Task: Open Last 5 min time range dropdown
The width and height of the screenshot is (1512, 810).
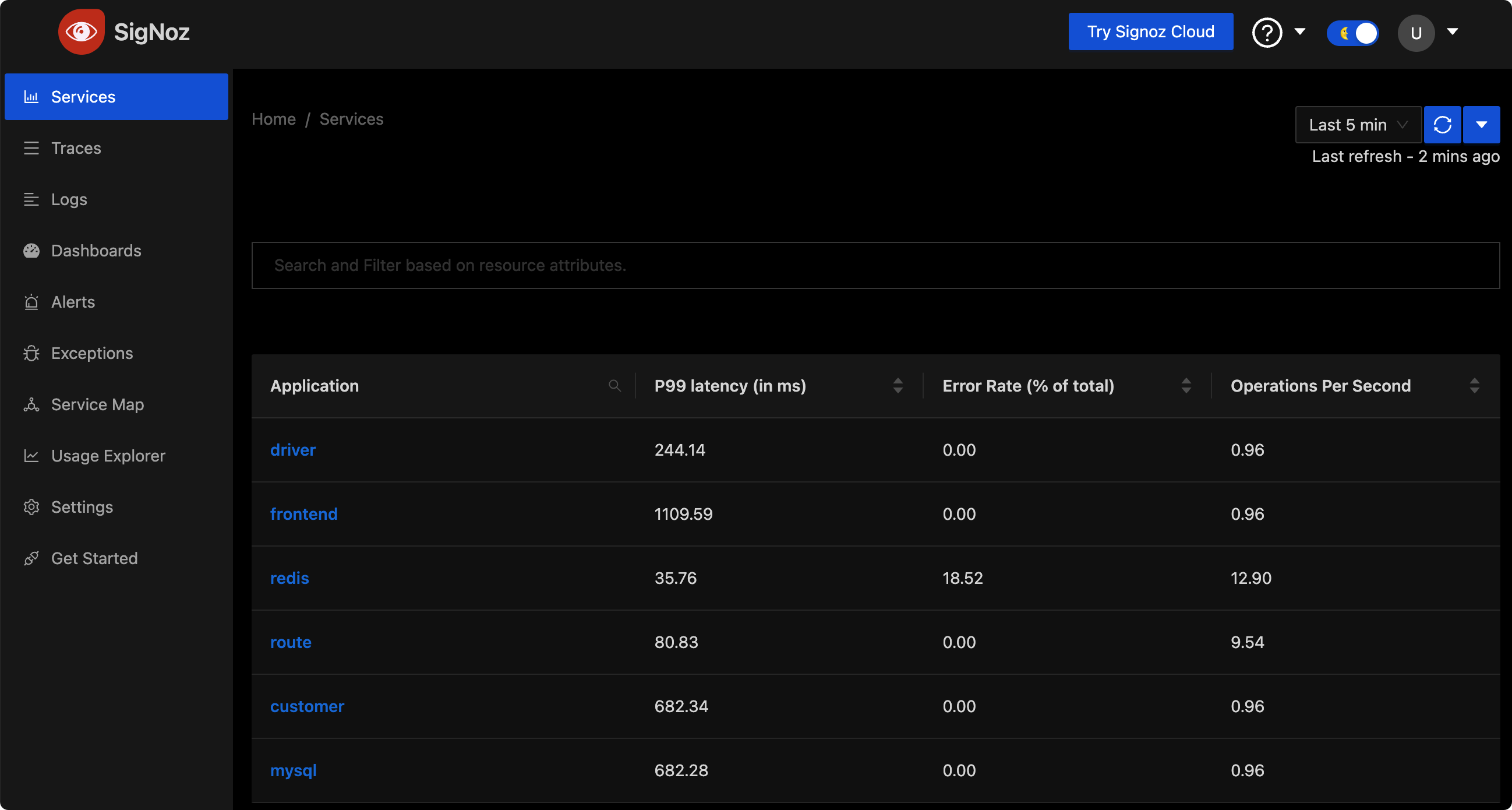Action: pos(1358,125)
